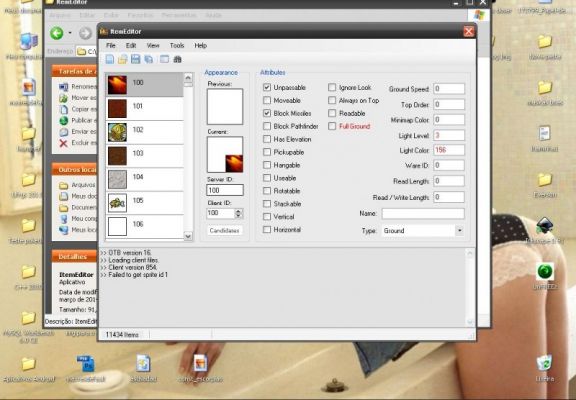Click Publicar globe icon in Explorer sidebar
Viewport: 576px width, 400px height.
(x=64, y=120)
